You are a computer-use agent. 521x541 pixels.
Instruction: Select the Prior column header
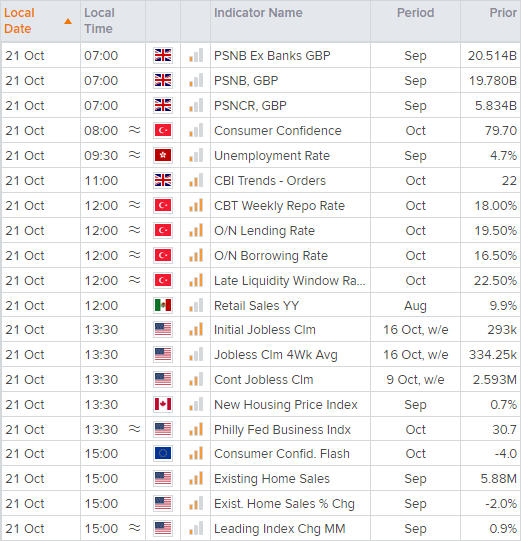pyautogui.click(x=503, y=13)
